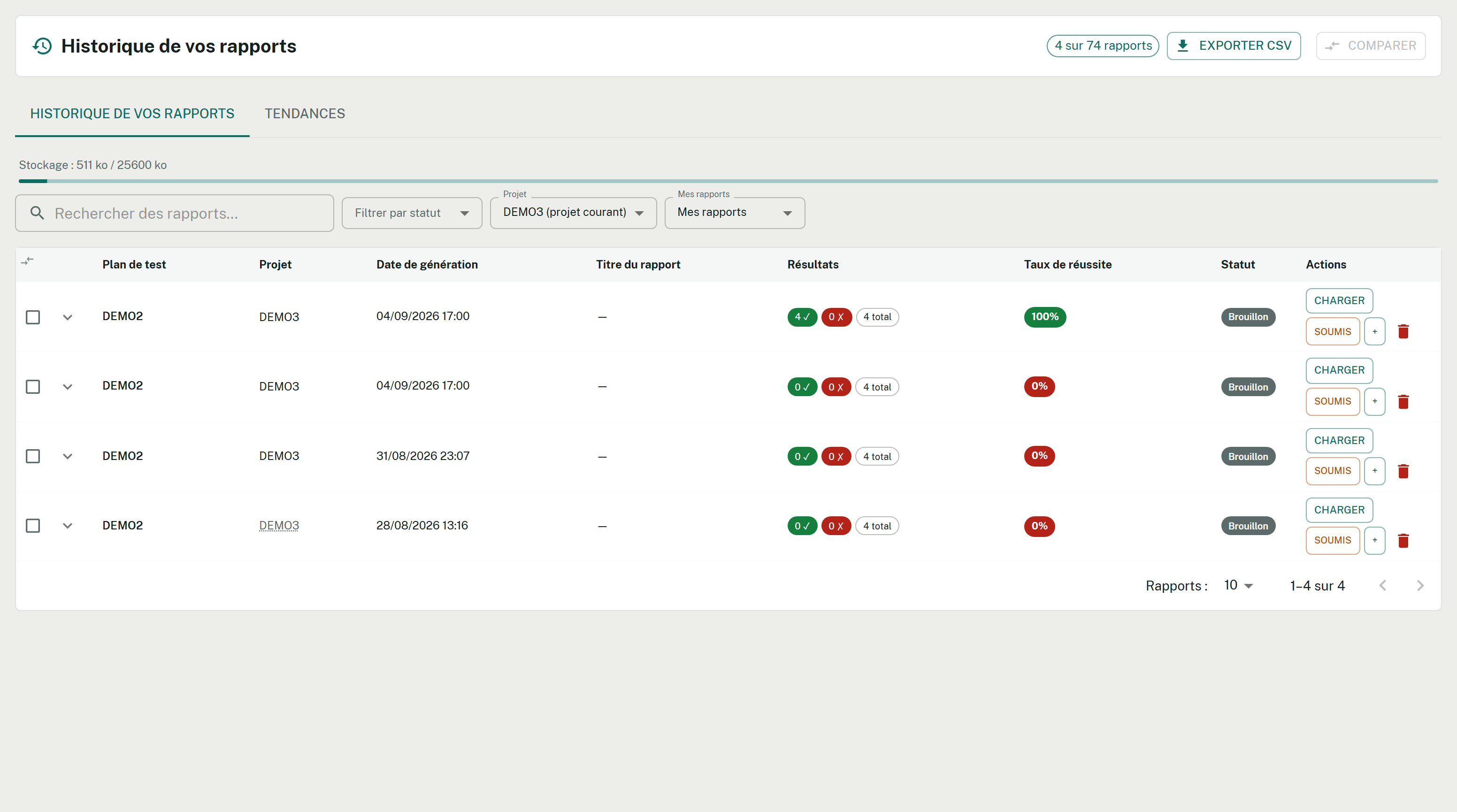The width and height of the screenshot is (1457, 812).
Task: Click the history clock icon beside the title
Action: pyautogui.click(x=42, y=46)
